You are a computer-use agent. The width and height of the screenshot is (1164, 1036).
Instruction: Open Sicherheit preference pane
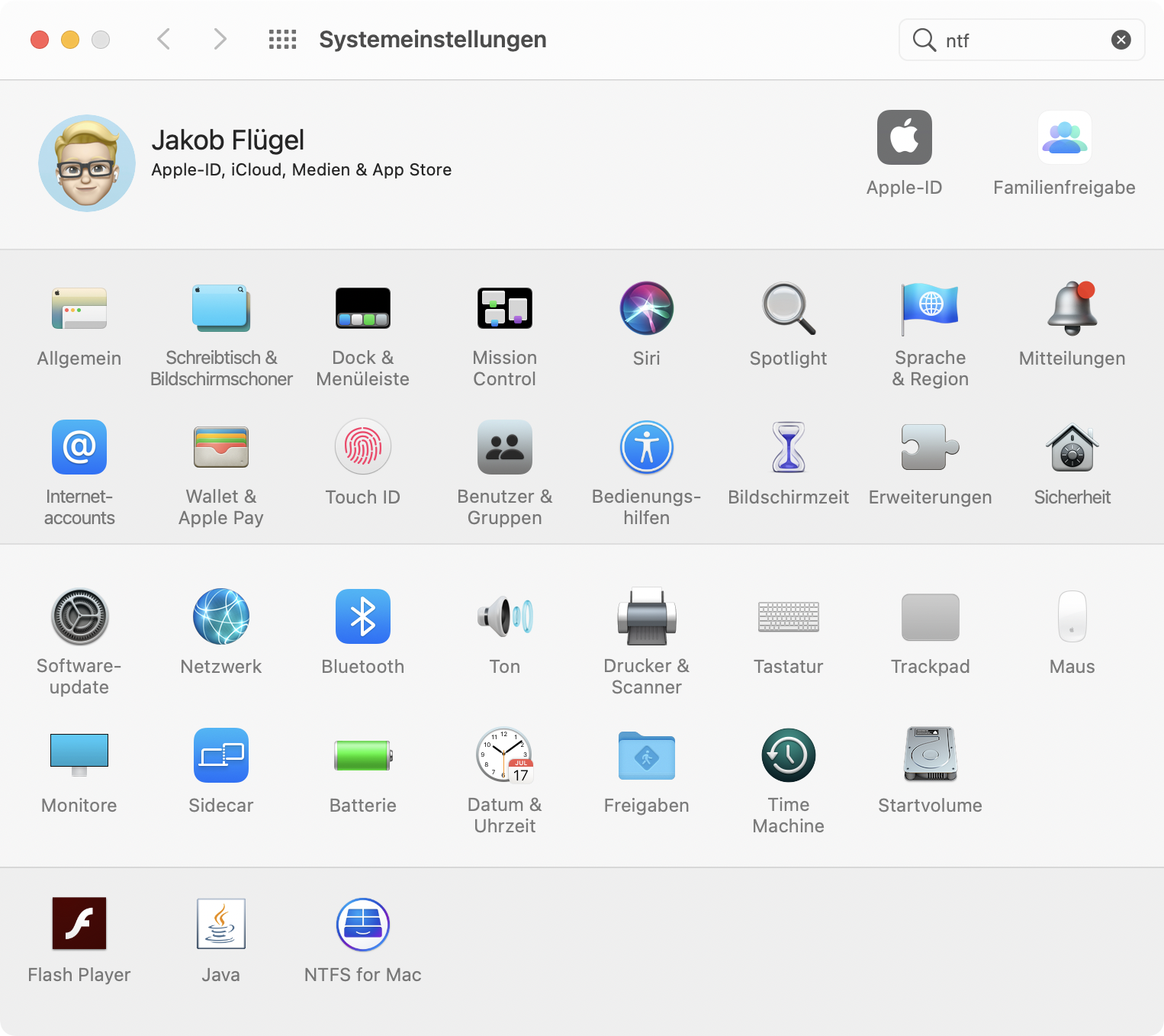click(x=1072, y=447)
